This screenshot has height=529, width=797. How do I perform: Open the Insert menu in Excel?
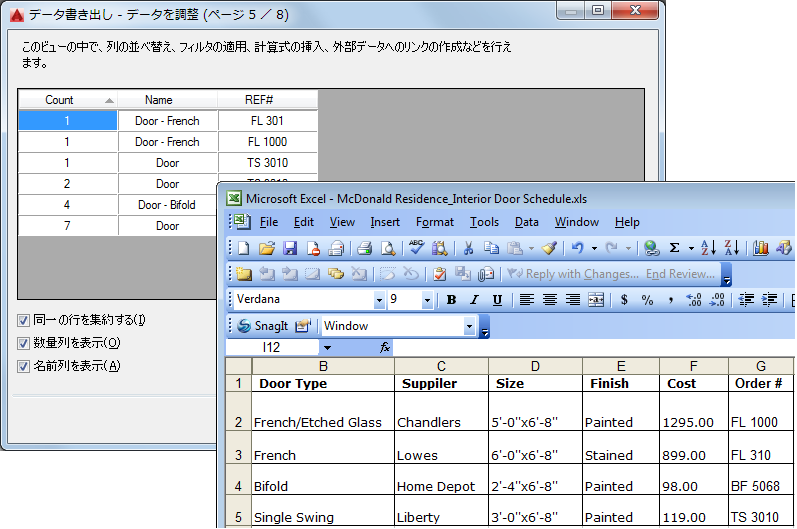tap(385, 222)
